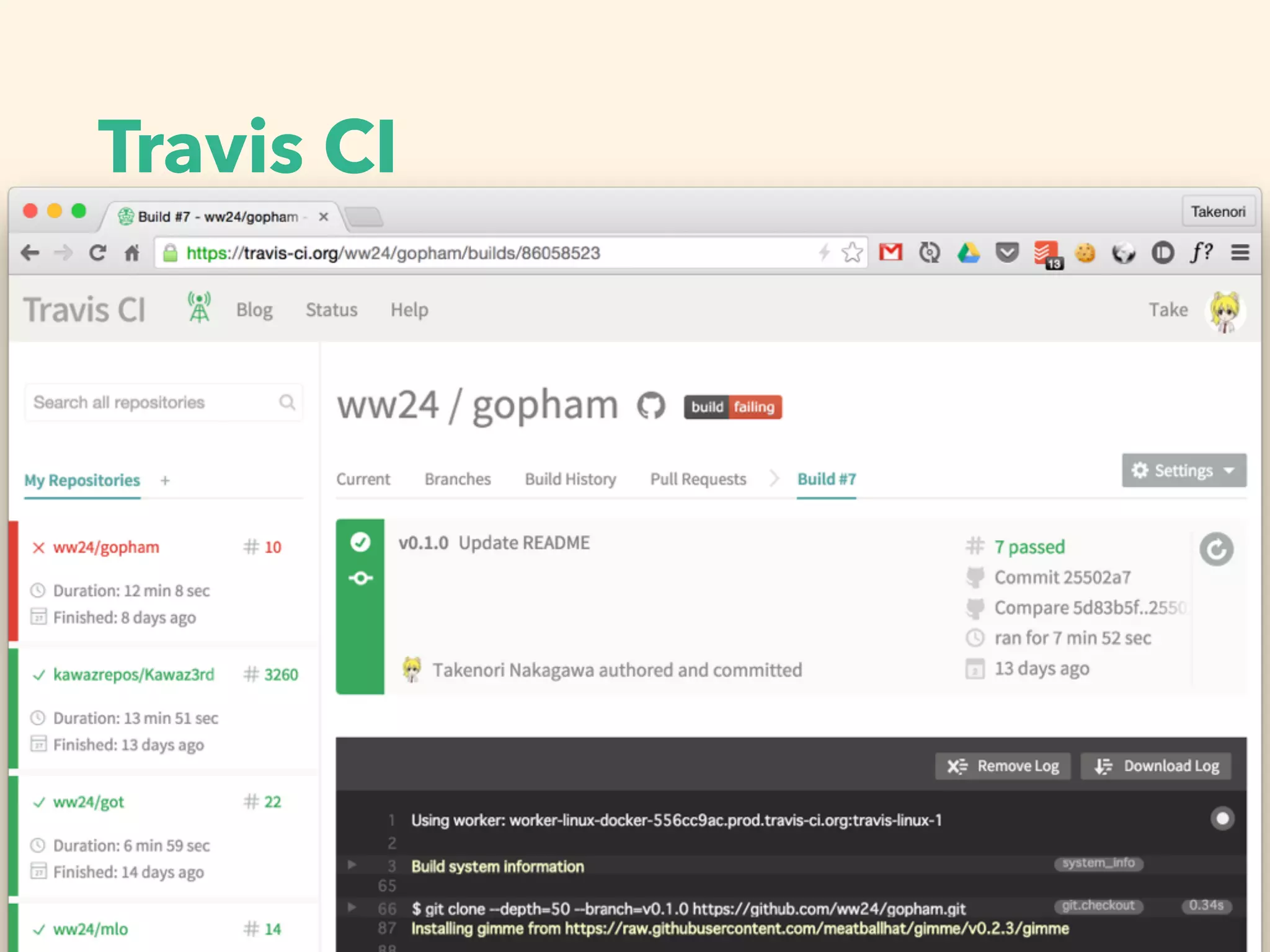Open the Help link
Screen dimensions: 1270x952
coord(409,310)
